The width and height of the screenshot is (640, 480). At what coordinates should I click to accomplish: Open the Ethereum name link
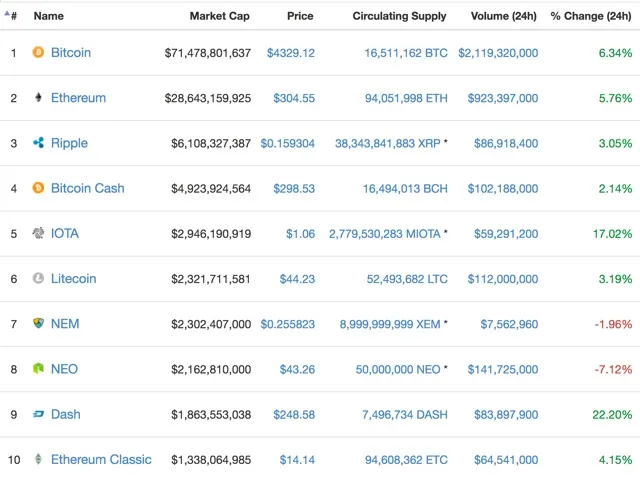(78, 98)
